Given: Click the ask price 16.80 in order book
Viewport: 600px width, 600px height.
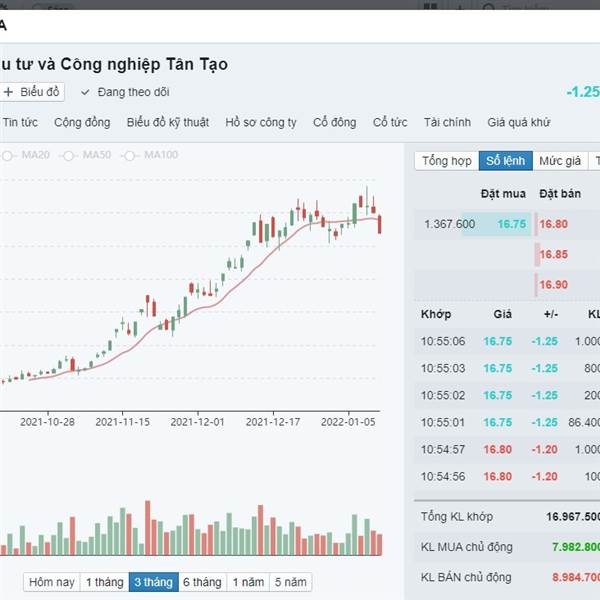Looking at the screenshot, I should 553,224.
